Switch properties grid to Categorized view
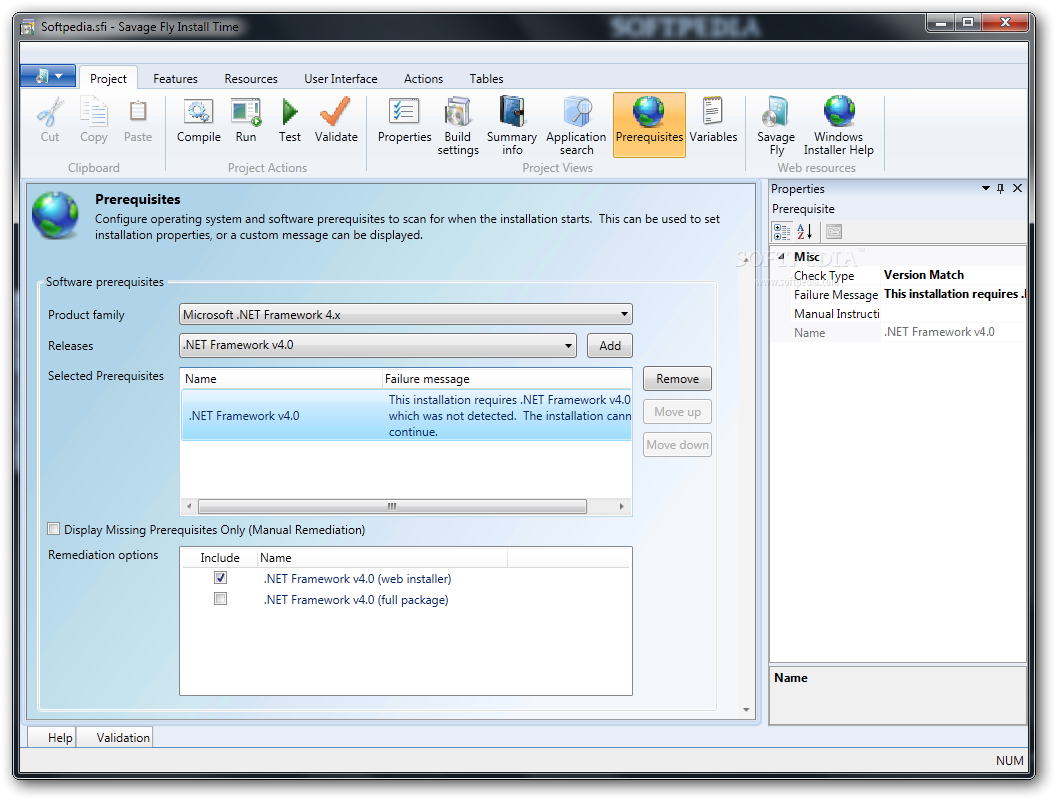Screen dimensions: 1056x800 782,232
